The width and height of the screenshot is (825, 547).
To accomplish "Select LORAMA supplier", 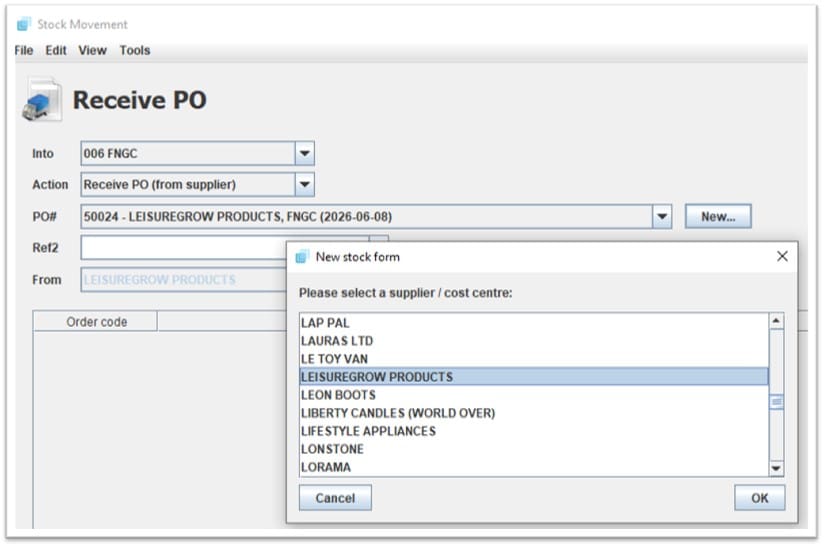I will [x=534, y=467].
